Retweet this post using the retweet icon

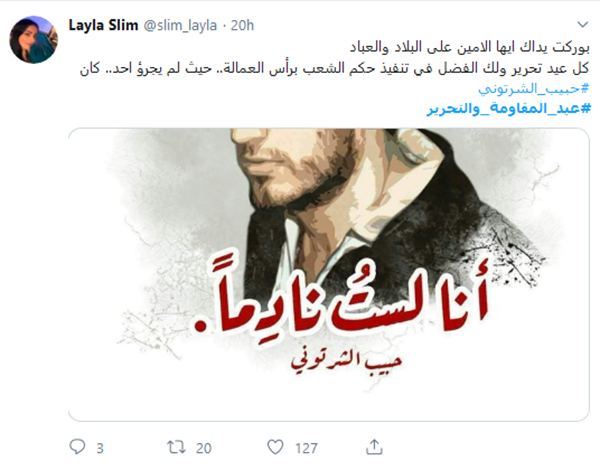[x=176, y=447]
